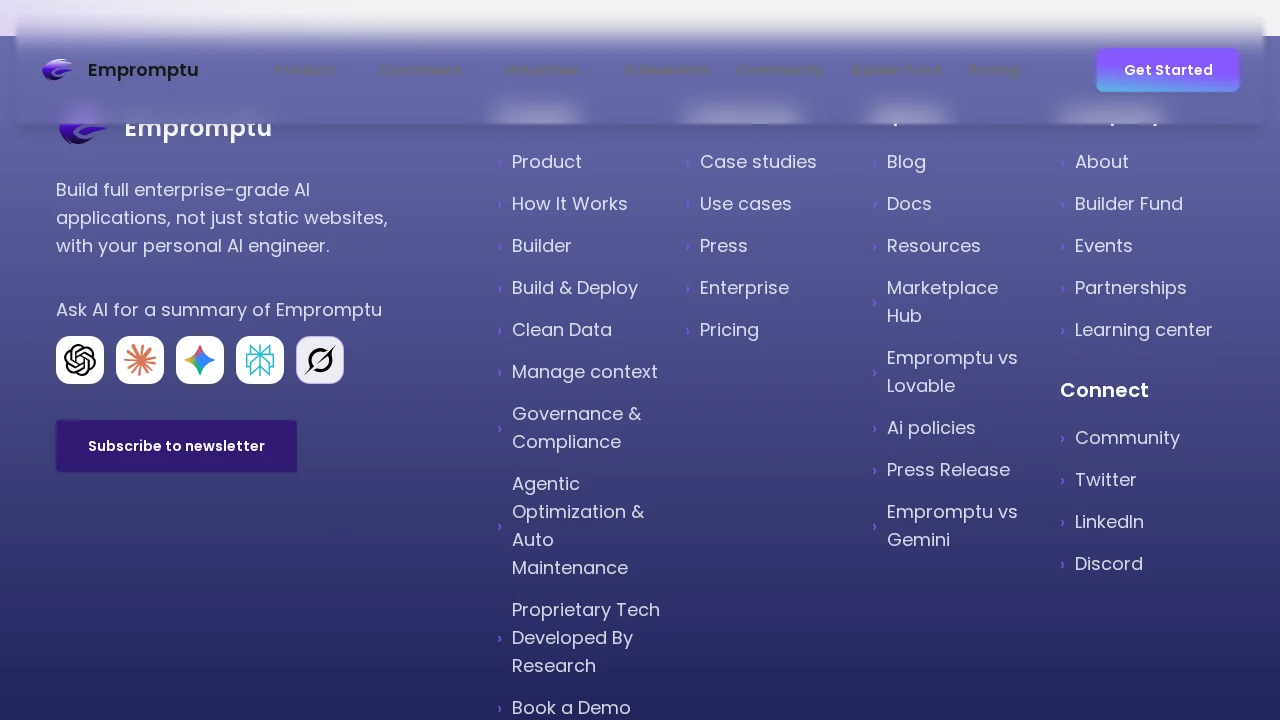Open the Book a Demo link
The height and width of the screenshot is (720, 1280).
coord(571,708)
